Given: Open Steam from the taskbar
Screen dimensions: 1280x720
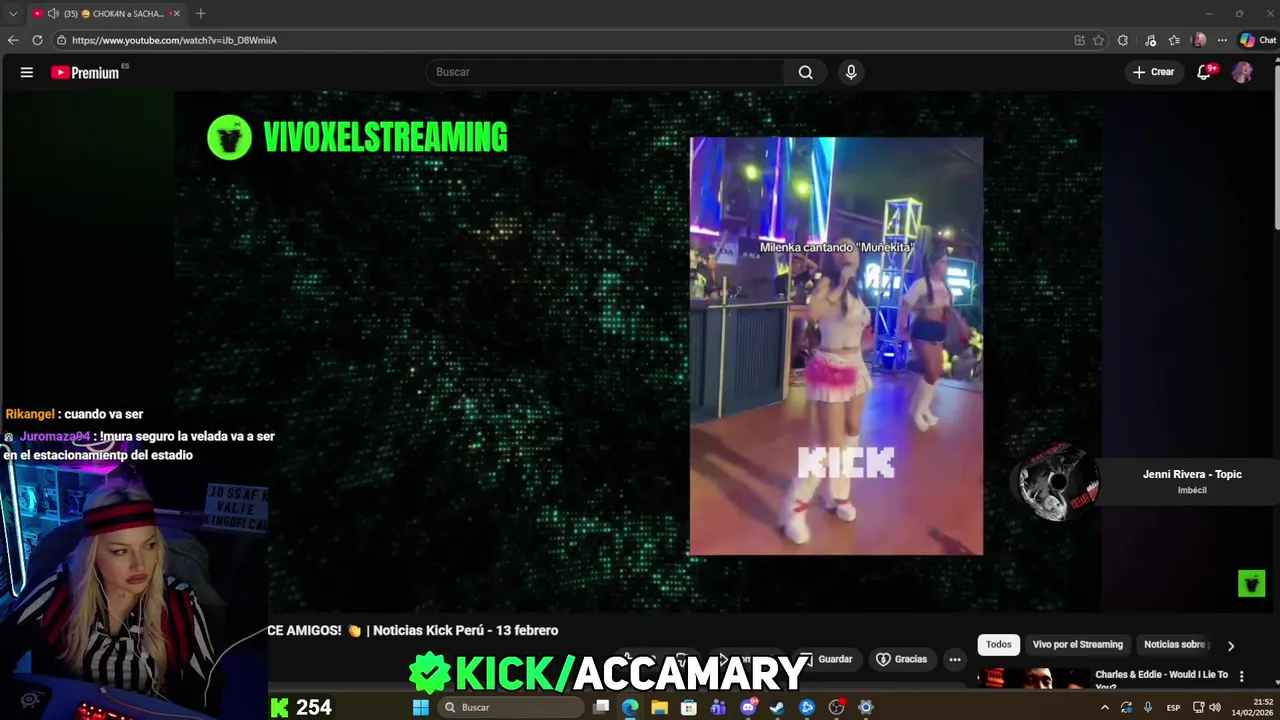Looking at the screenshot, I should [777, 707].
